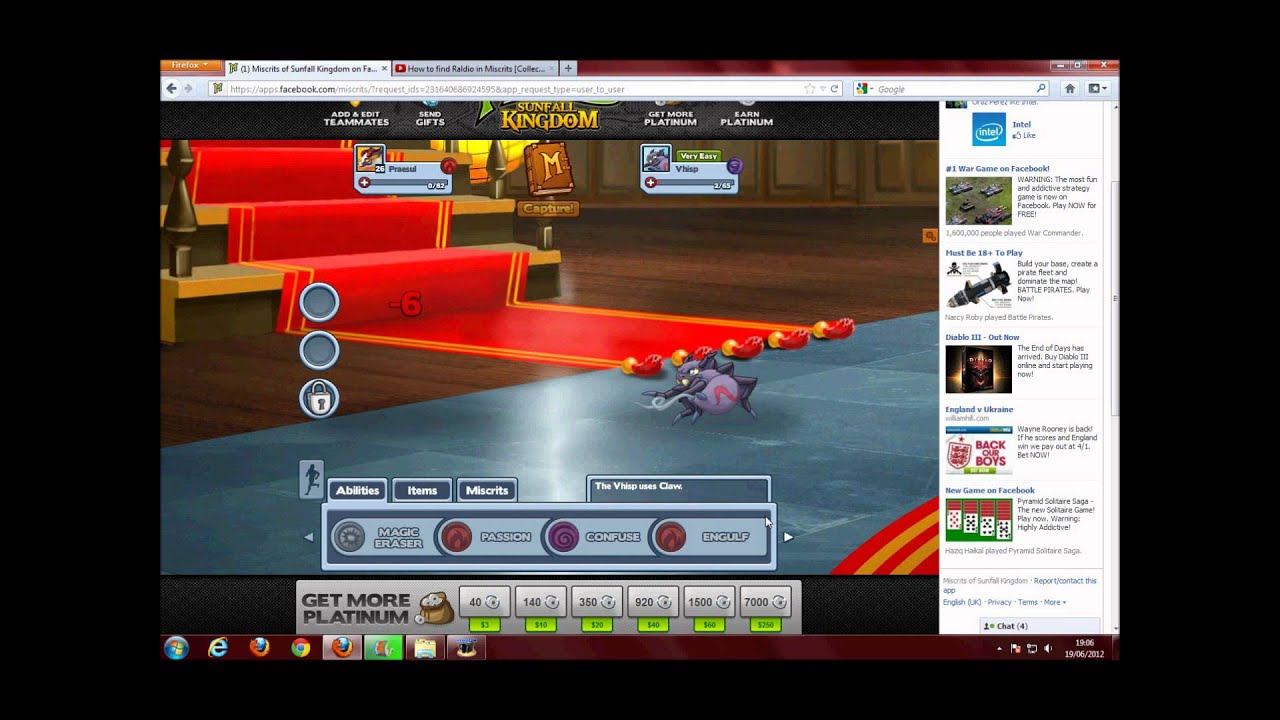Click the flee running-man icon
This screenshot has height=720, width=1280.
pos(311,479)
